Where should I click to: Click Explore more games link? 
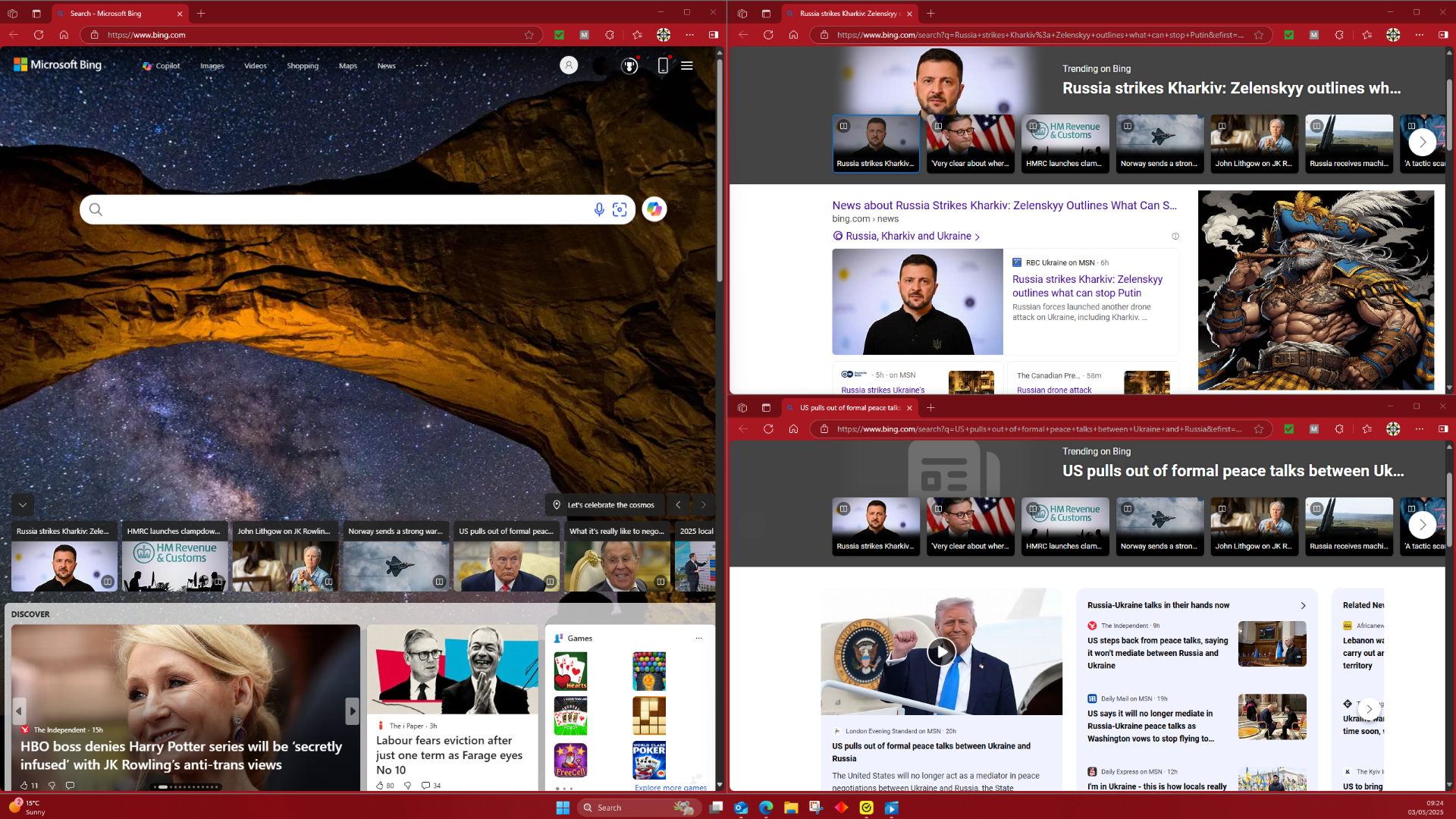pos(670,788)
